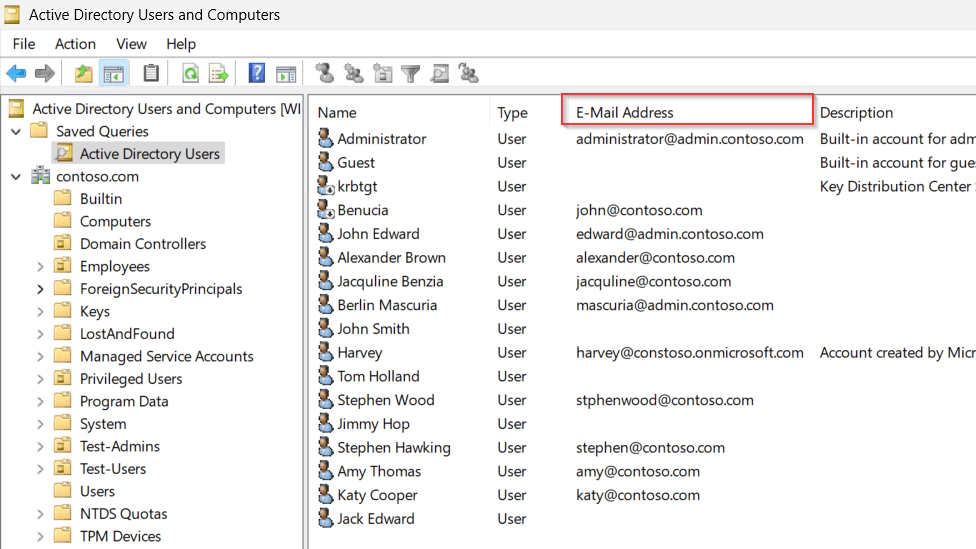The height and width of the screenshot is (549, 976).
Task: Collapse the contoso.com domain node
Action: click(x=16, y=176)
